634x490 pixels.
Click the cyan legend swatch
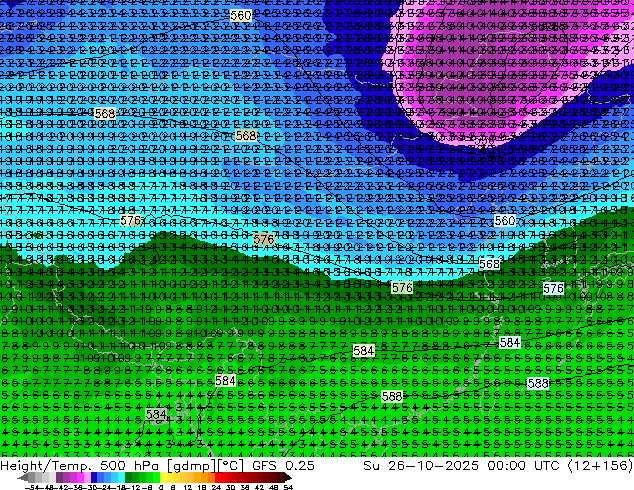[x=122, y=477]
